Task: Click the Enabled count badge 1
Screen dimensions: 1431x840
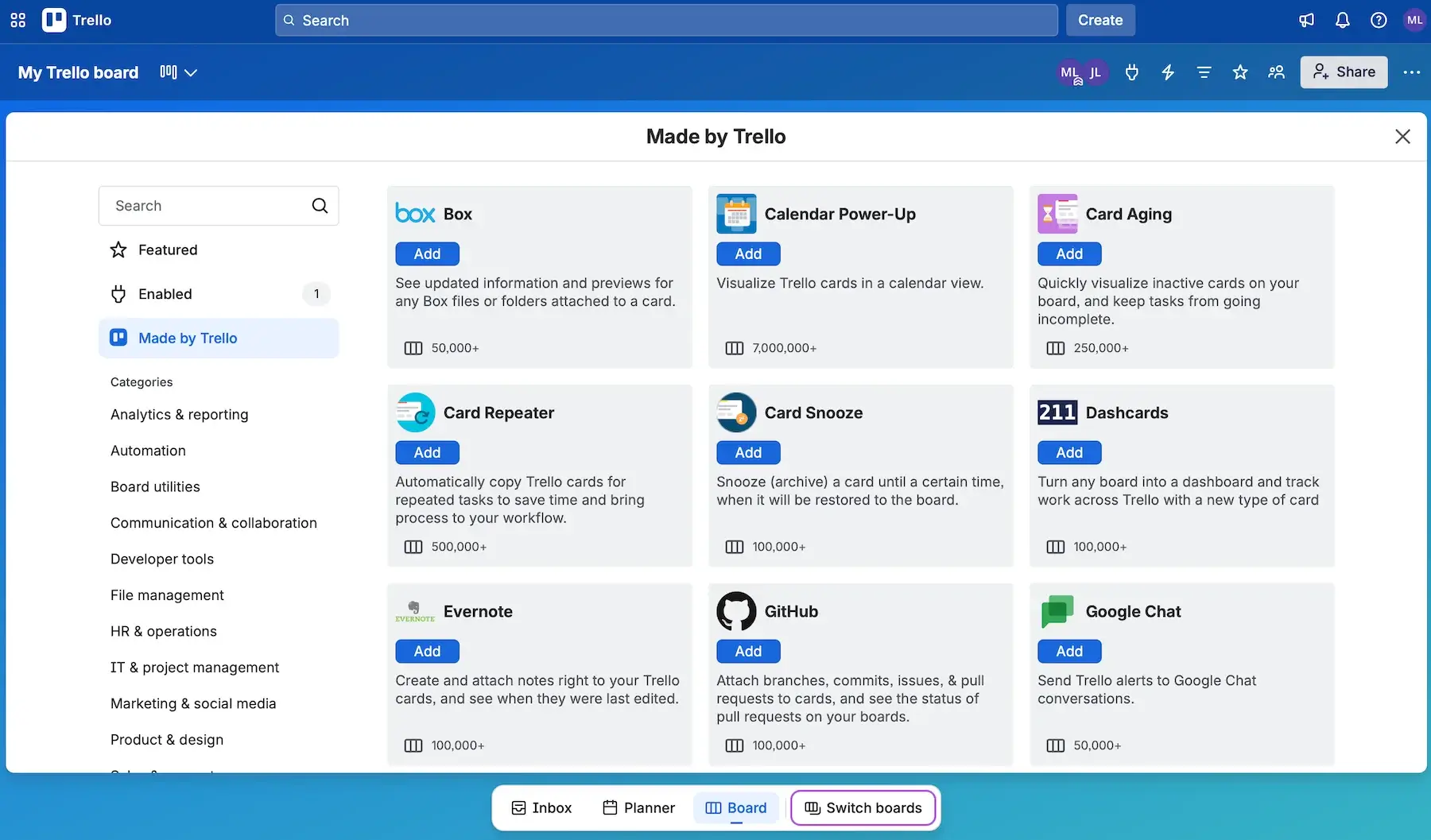Action: (x=316, y=294)
